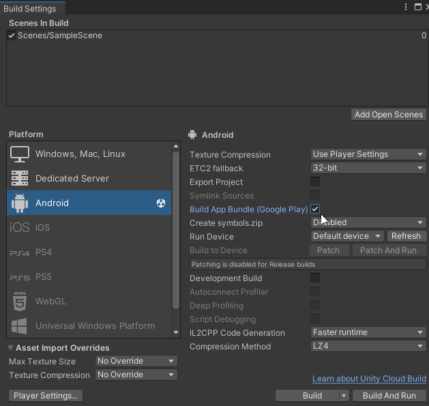Screen dimensions: 429x406
Task: Select the Windows, Mac, Linux monitor icon
Action: pyautogui.click(x=20, y=154)
